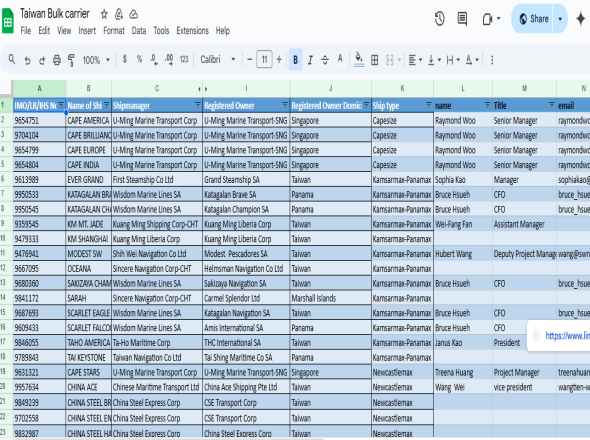Format as percent
Viewport: 590px width, 440px height.
(140, 59)
